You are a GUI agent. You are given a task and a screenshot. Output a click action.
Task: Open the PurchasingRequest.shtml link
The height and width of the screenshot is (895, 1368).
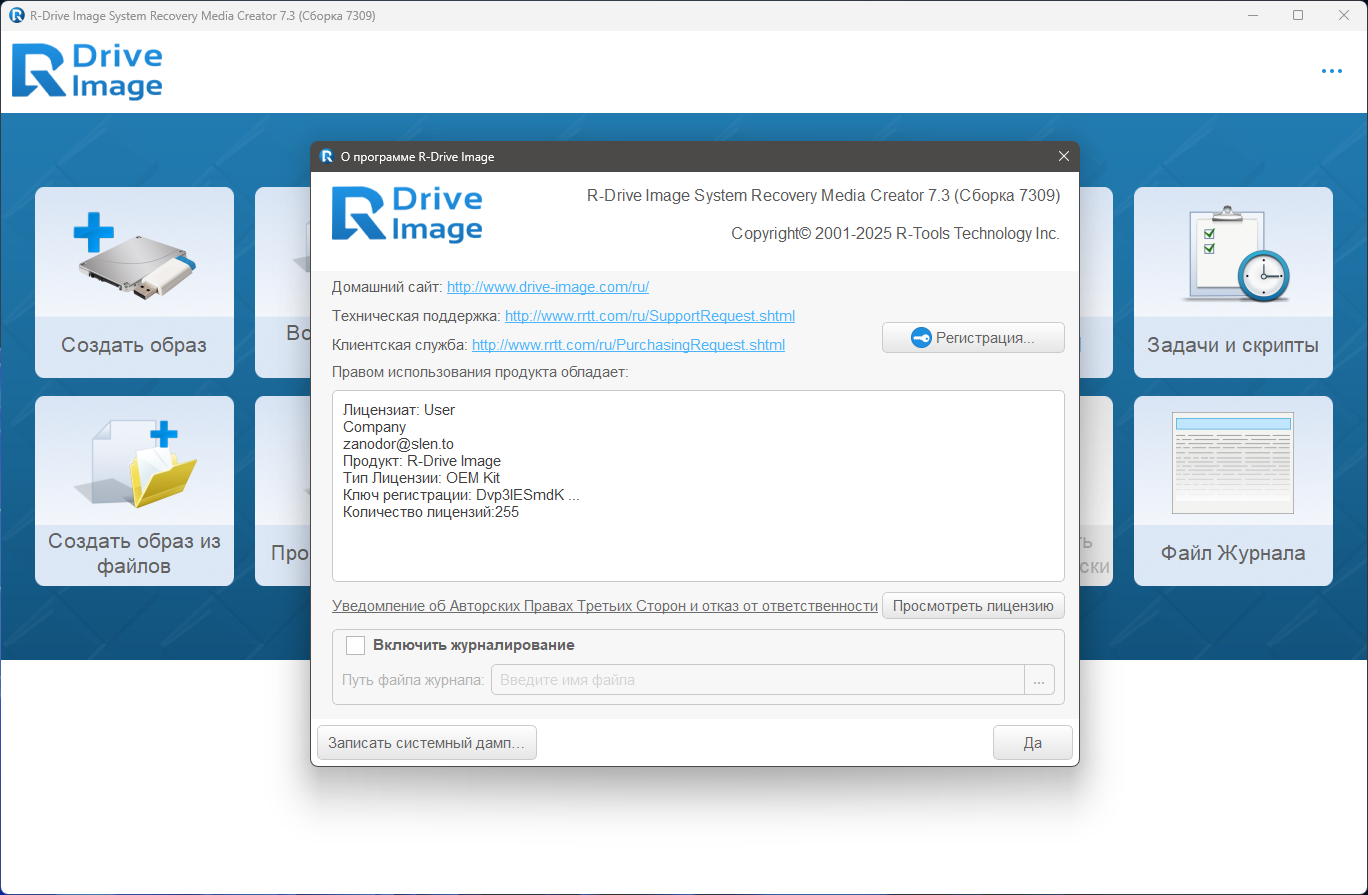[x=628, y=345]
